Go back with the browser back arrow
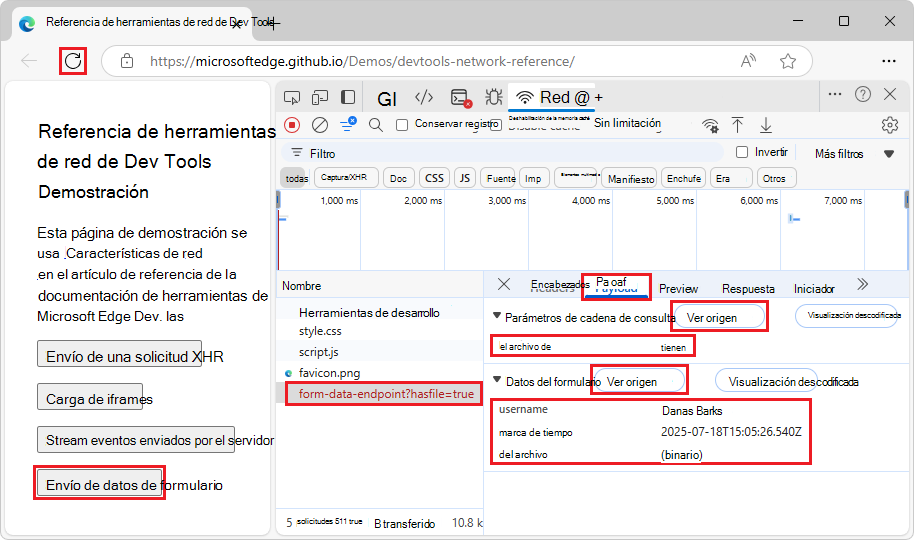Viewport: 914px width, 540px height. click(x=29, y=61)
